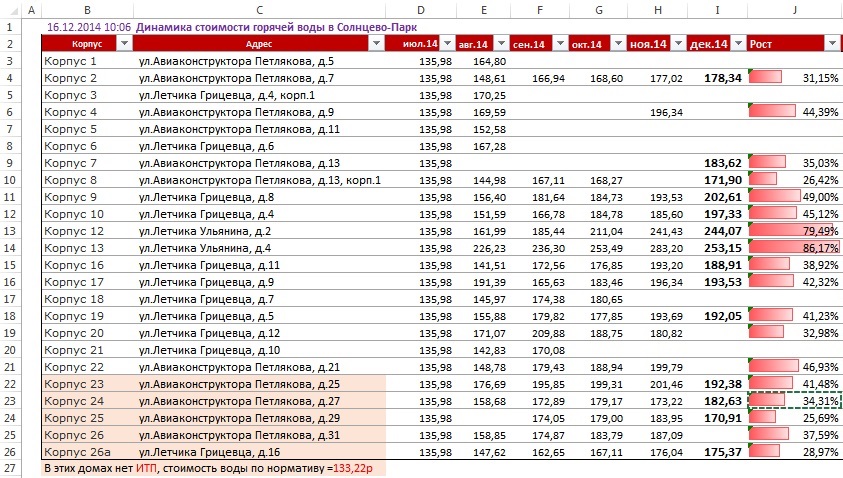Click value 283,20 in ноя.14 column

coord(666,248)
